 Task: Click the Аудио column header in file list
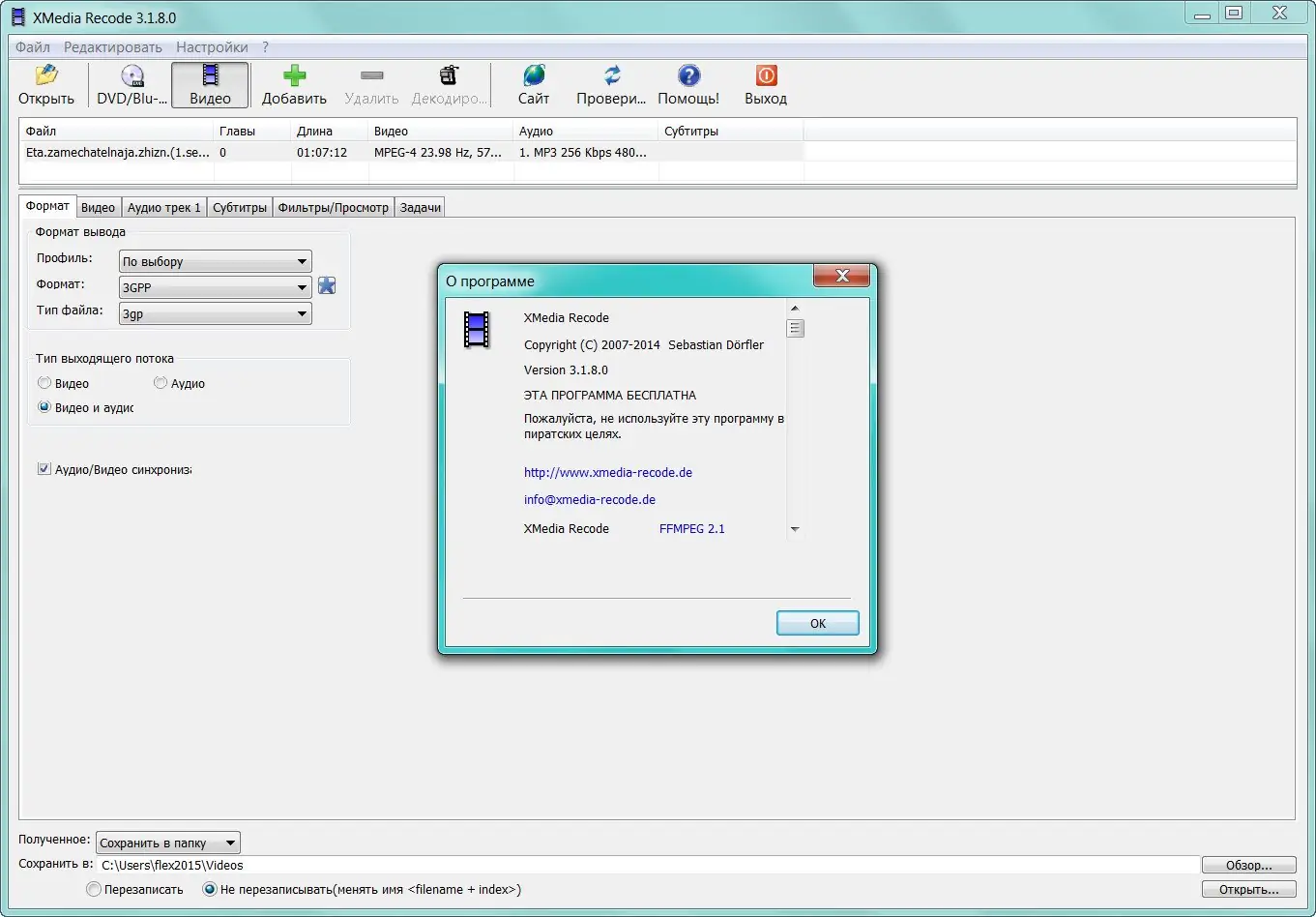585,131
